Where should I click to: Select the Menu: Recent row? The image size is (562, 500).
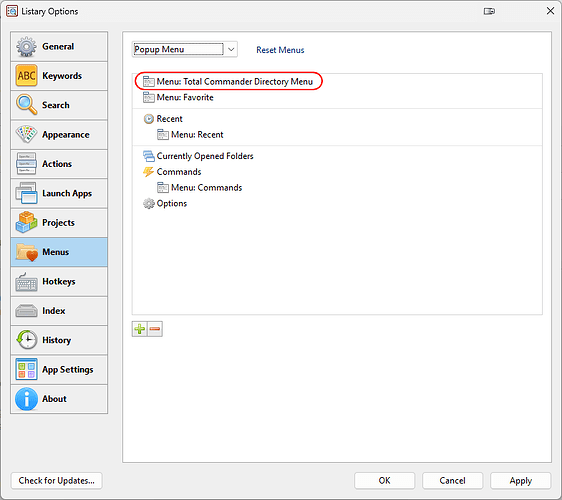click(x=337, y=135)
